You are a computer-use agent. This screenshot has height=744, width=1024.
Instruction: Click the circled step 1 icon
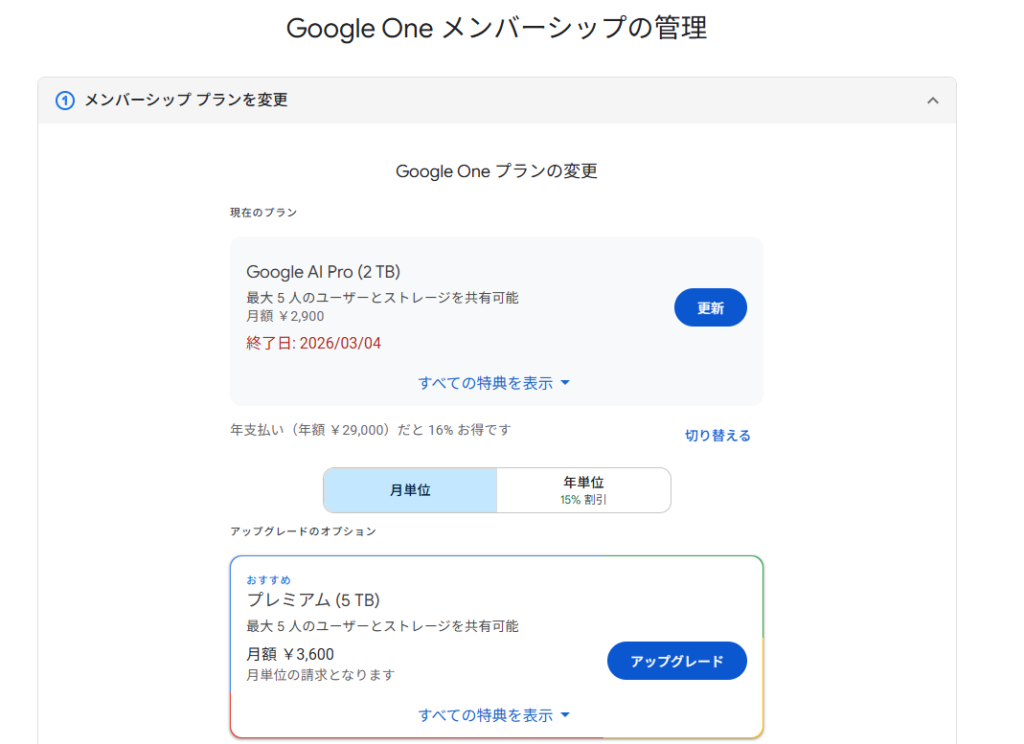click(65, 100)
